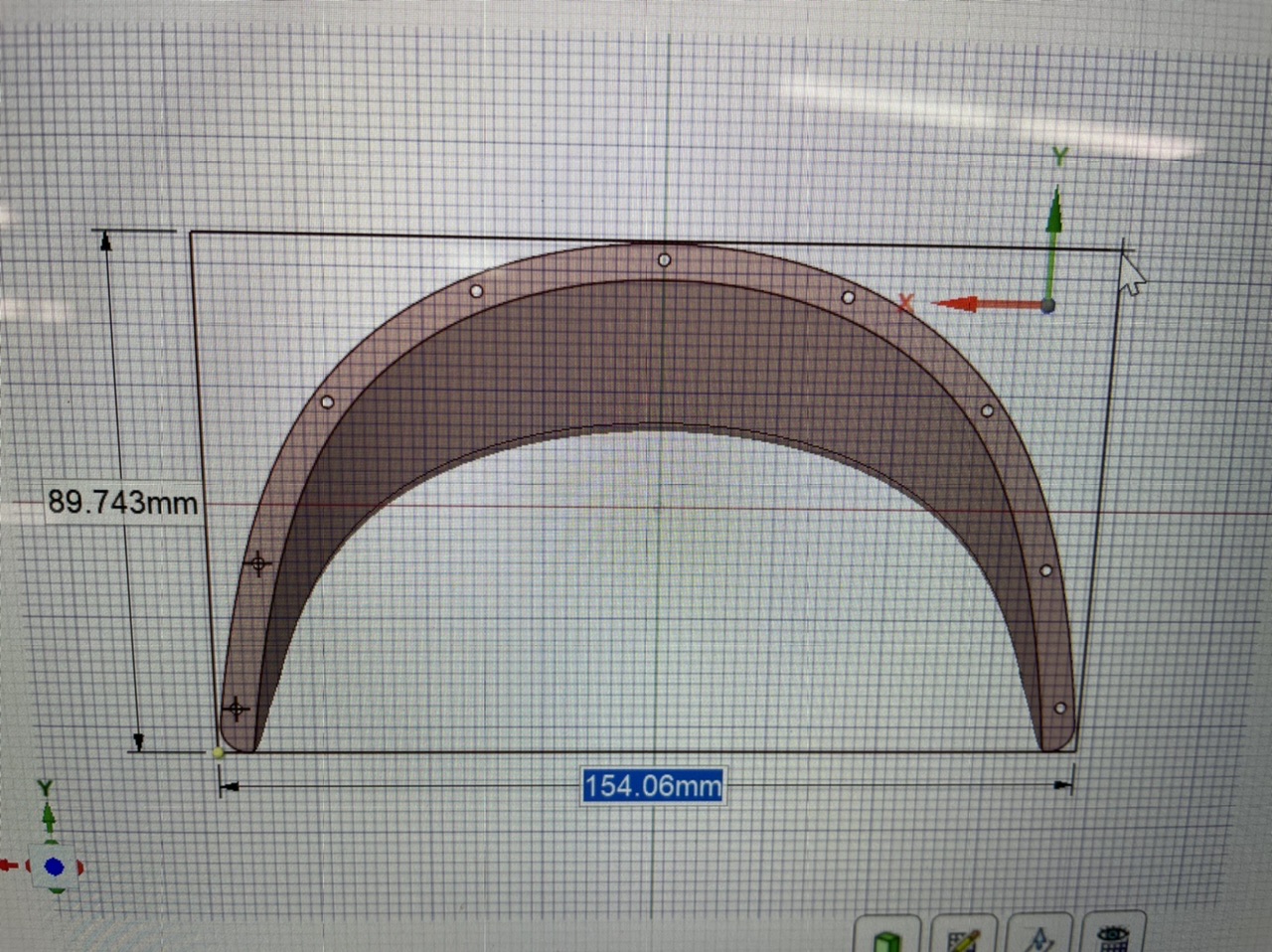
Task: Click the blue arrow tool icon
Action: point(1038,938)
